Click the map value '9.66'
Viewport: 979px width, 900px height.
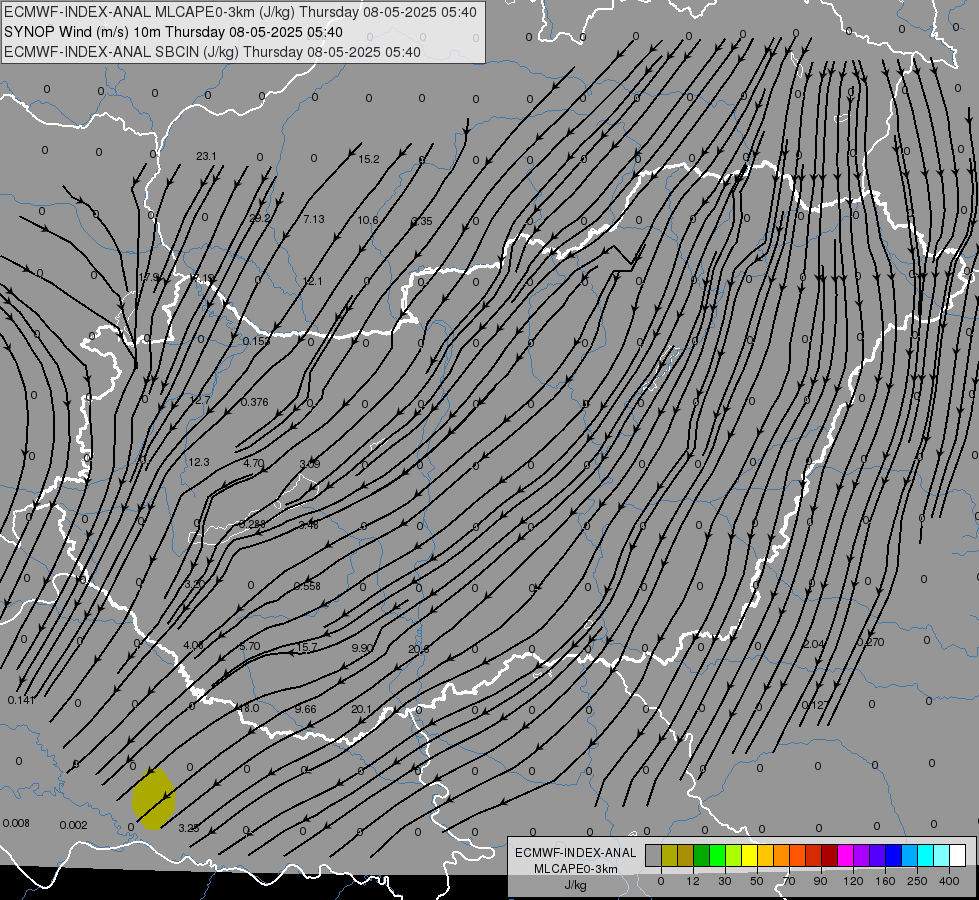pos(305,709)
